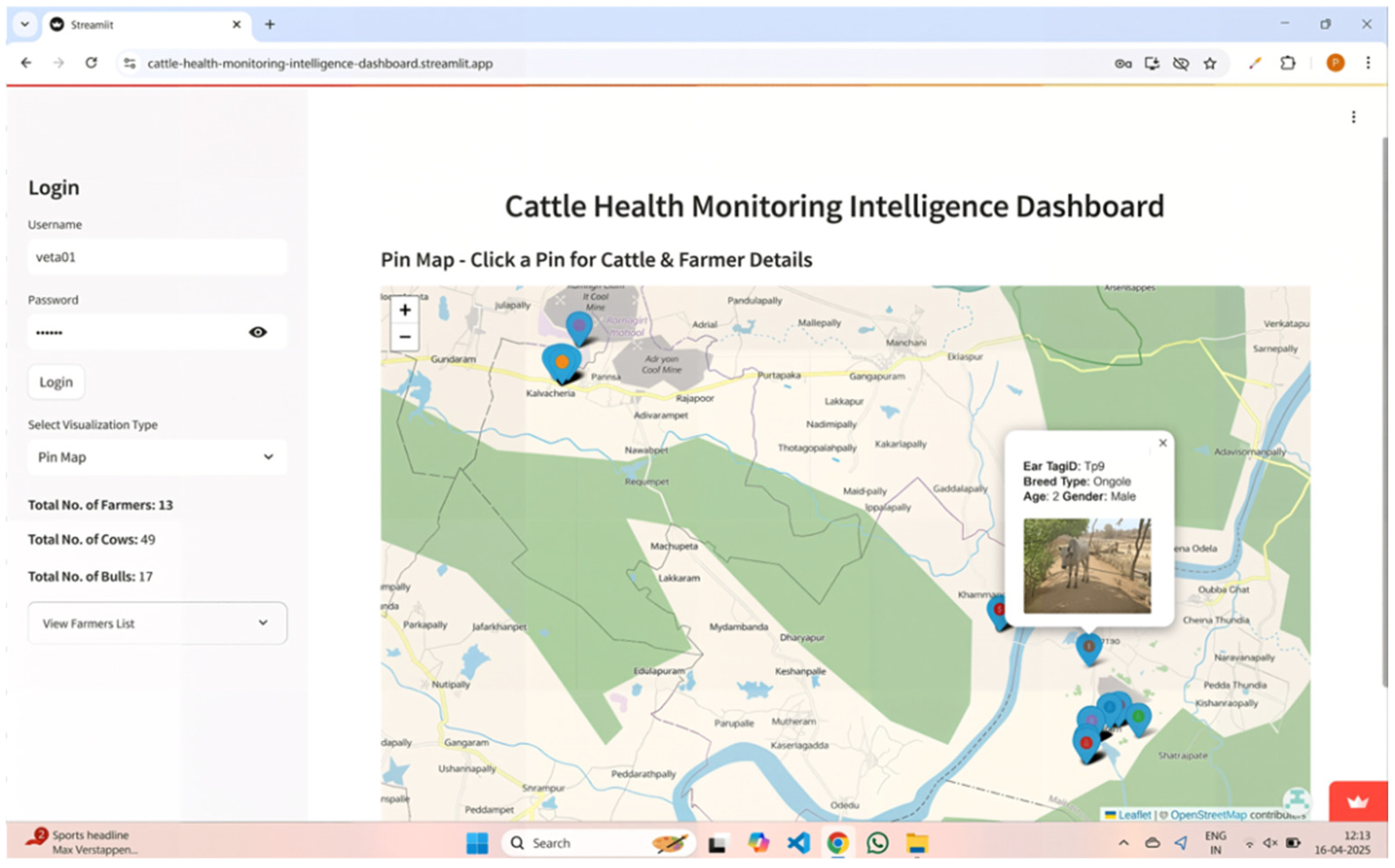Click the cattle photo in the popup
1395x868 pixels.
(x=1087, y=566)
